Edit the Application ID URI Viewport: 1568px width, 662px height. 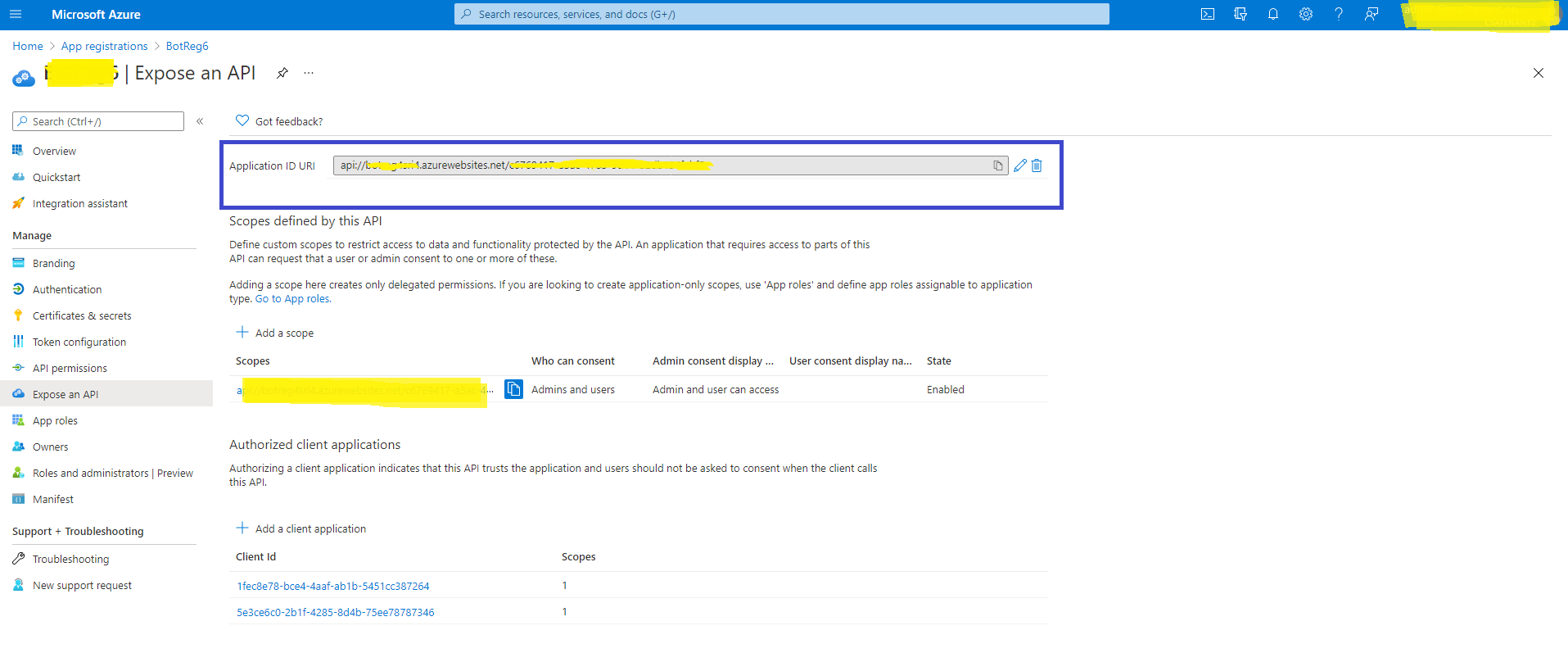pyautogui.click(x=1020, y=165)
